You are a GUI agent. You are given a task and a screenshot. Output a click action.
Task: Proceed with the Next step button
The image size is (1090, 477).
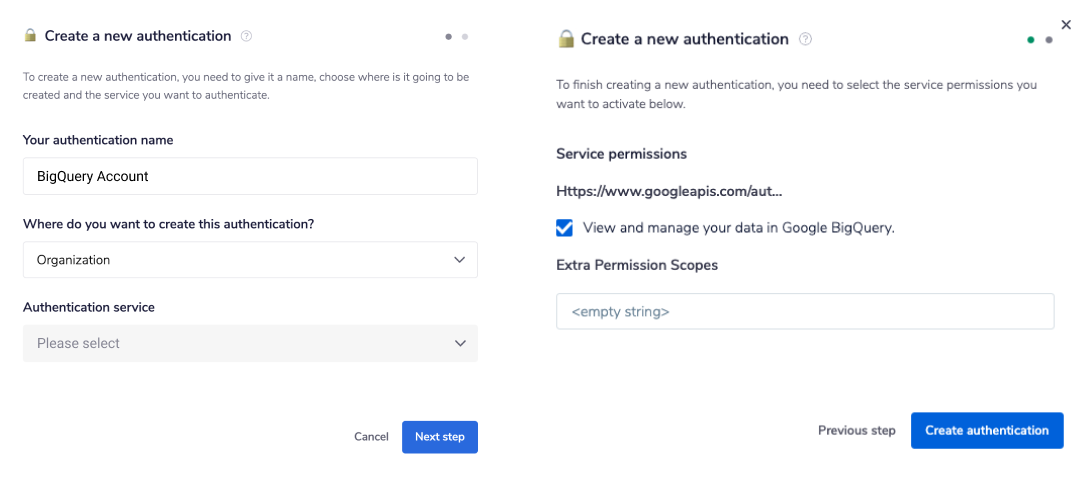click(440, 437)
